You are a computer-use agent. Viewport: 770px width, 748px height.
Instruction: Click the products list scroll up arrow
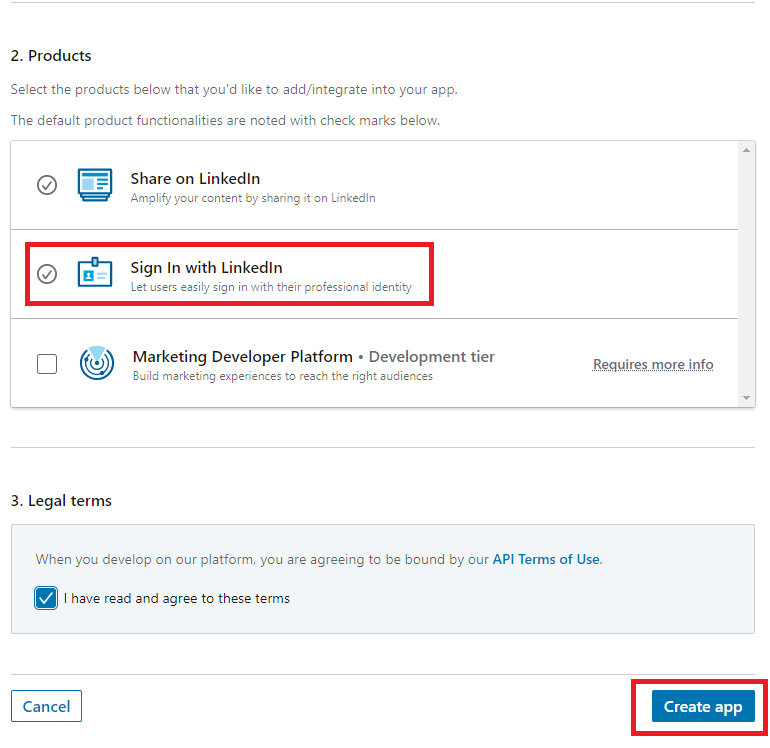[x=746, y=150]
